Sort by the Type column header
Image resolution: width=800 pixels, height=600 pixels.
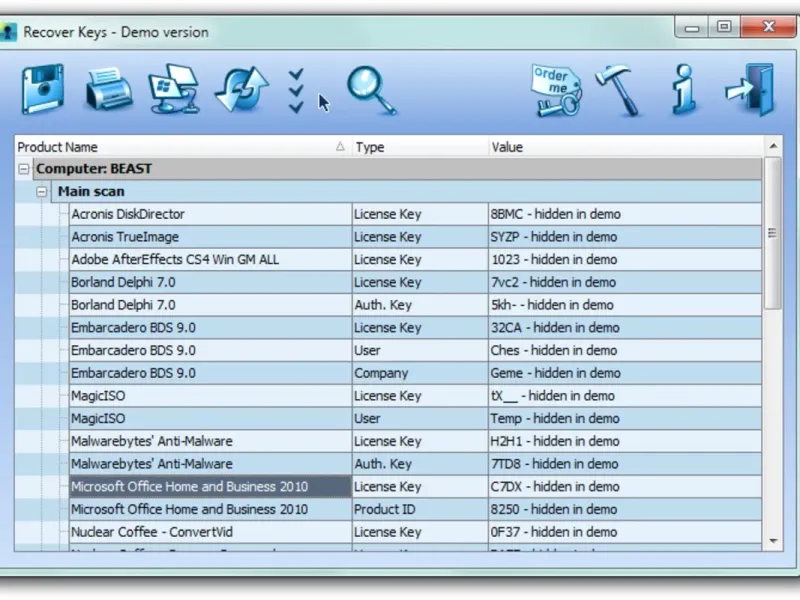coord(420,147)
